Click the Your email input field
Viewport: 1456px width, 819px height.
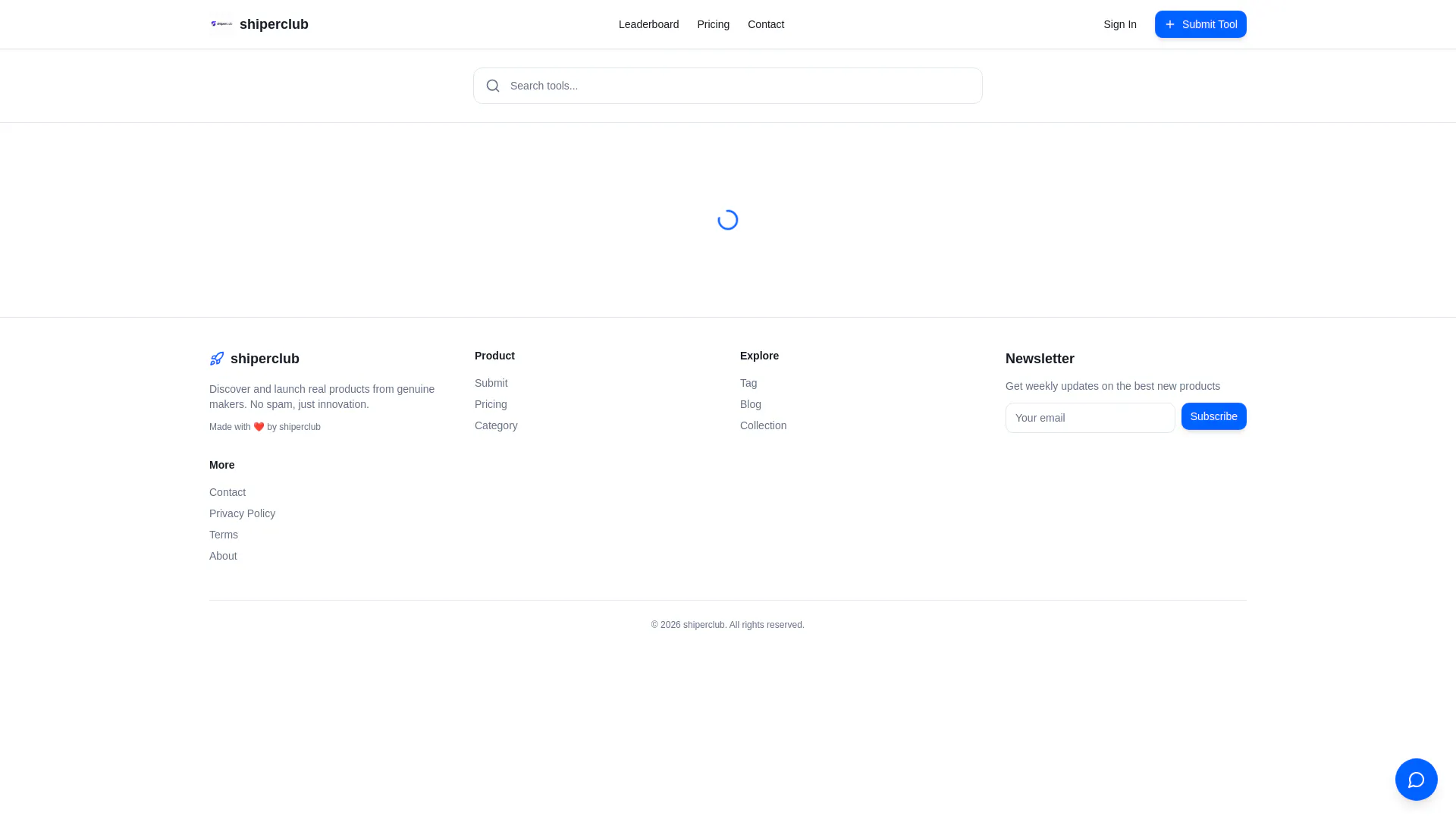pos(1090,418)
